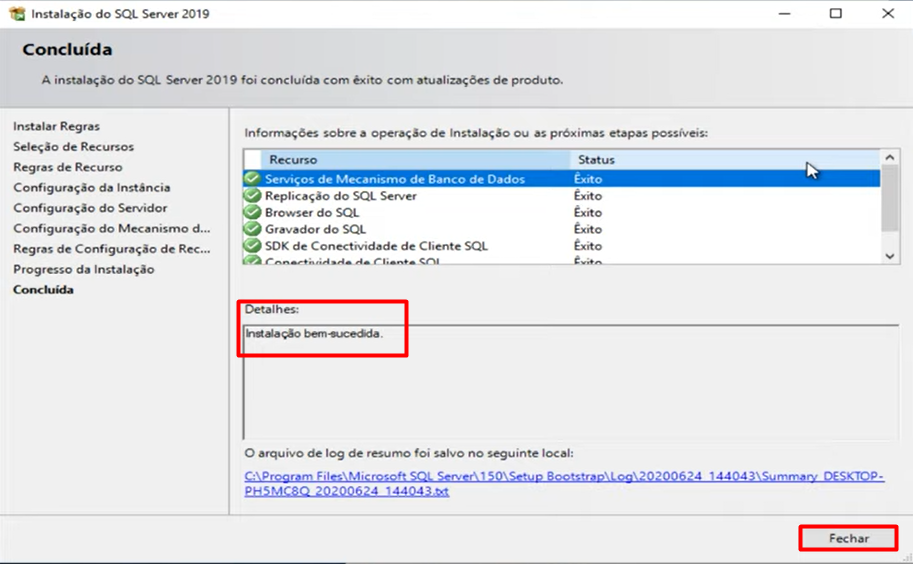Click the feature list scroll down arrow
The image size is (913, 564).
[x=890, y=256]
